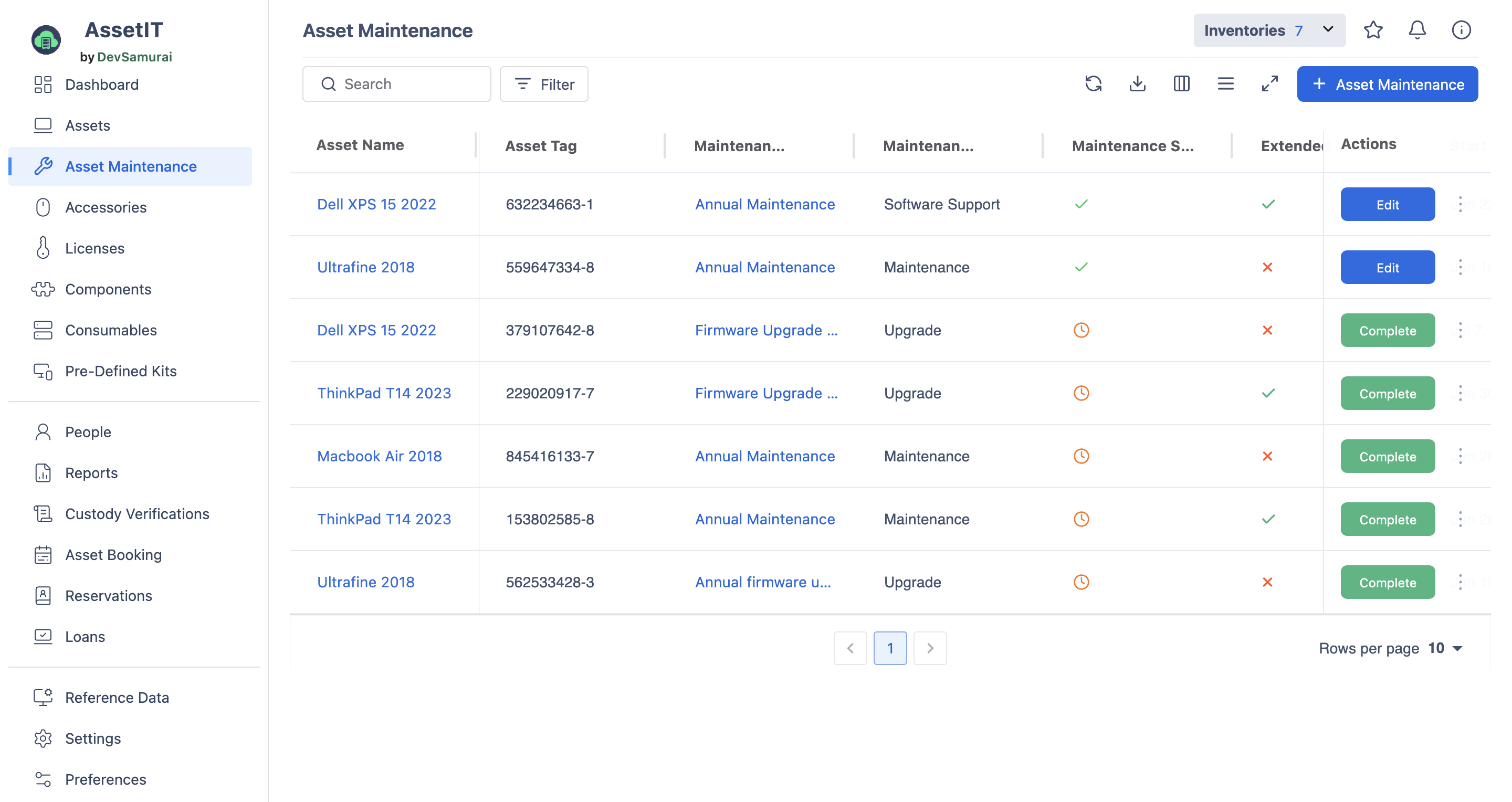1512x802 pixels.
Task: Click the refresh table icon
Action: point(1093,84)
